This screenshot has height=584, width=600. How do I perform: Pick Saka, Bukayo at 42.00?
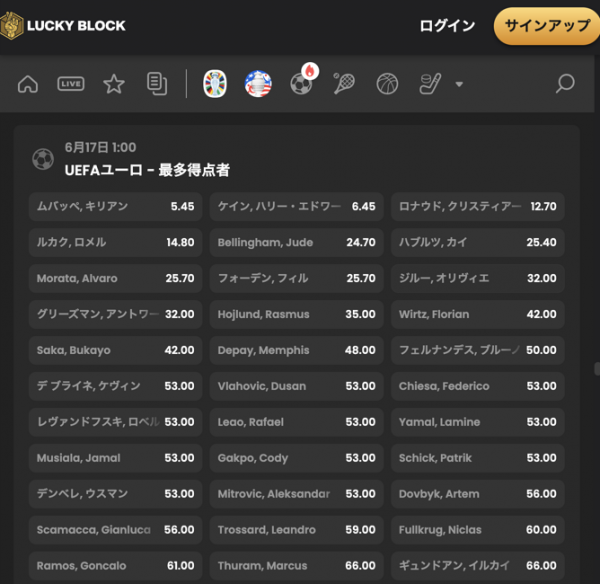tap(115, 350)
